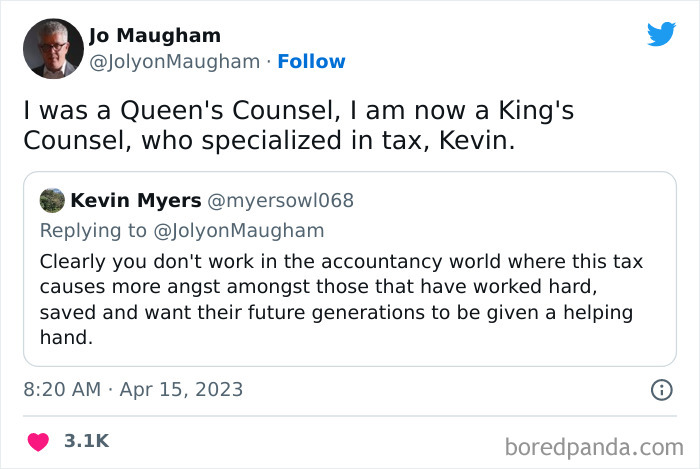Click Kevin Myers' small avatar image
The width and height of the screenshot is (700, 469).
coord(51,200)
